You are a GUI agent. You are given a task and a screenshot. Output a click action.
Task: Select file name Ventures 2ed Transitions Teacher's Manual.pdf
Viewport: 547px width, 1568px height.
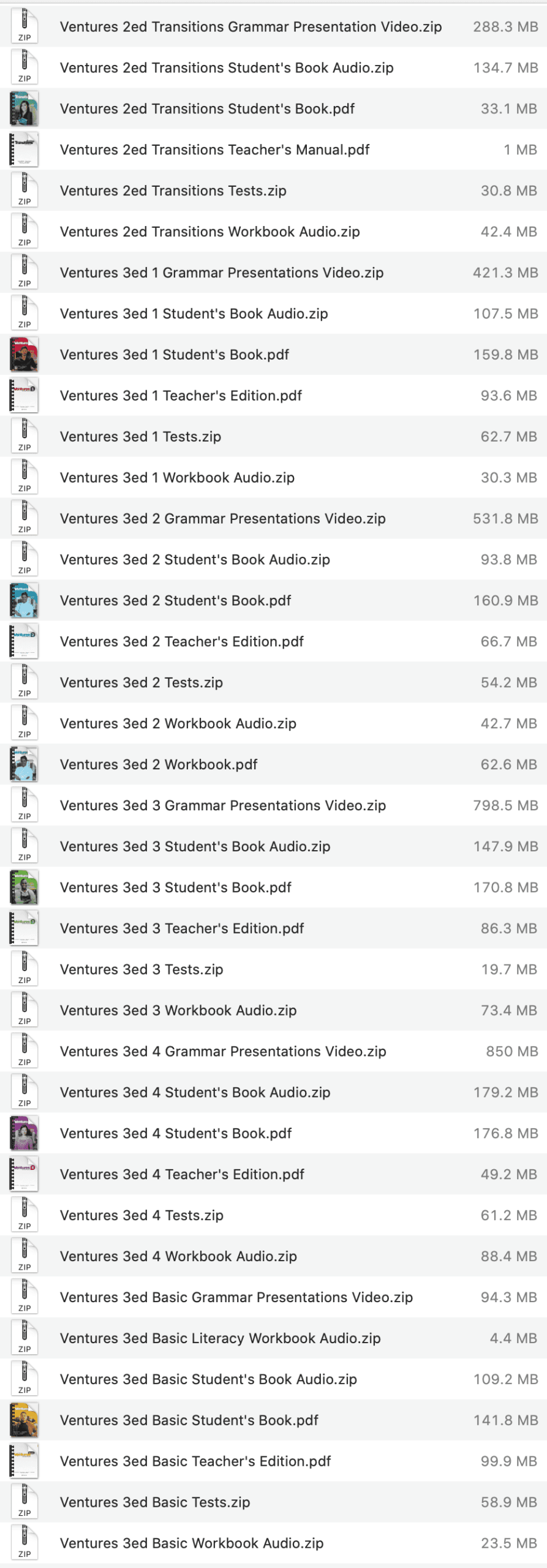tap(215, 150)
